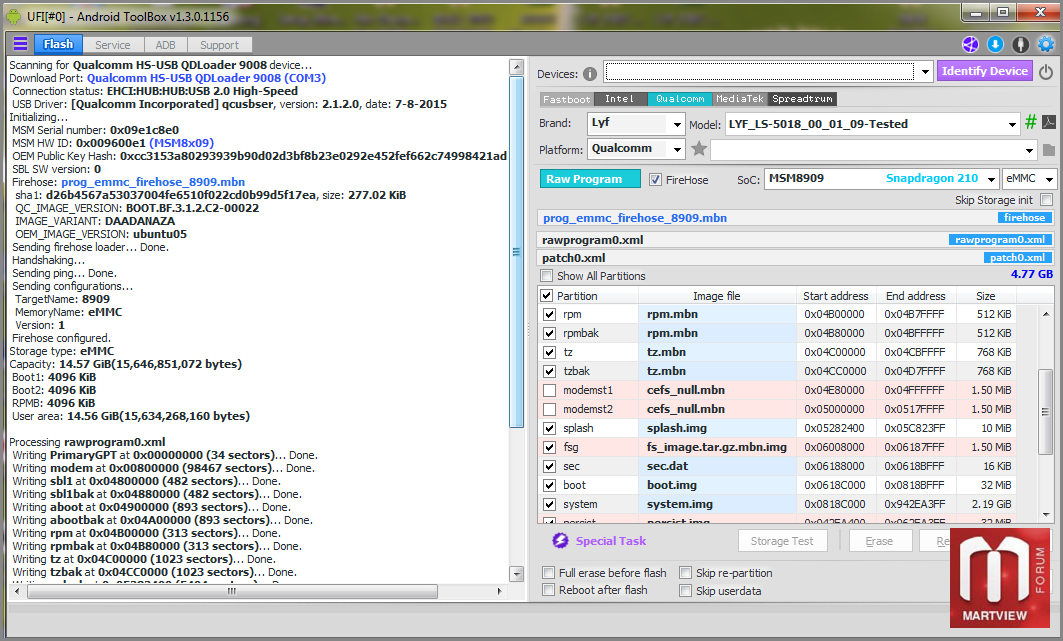
Task: Expand the Model dropdown LYF_LS-5018
Action: (1011, 125)
